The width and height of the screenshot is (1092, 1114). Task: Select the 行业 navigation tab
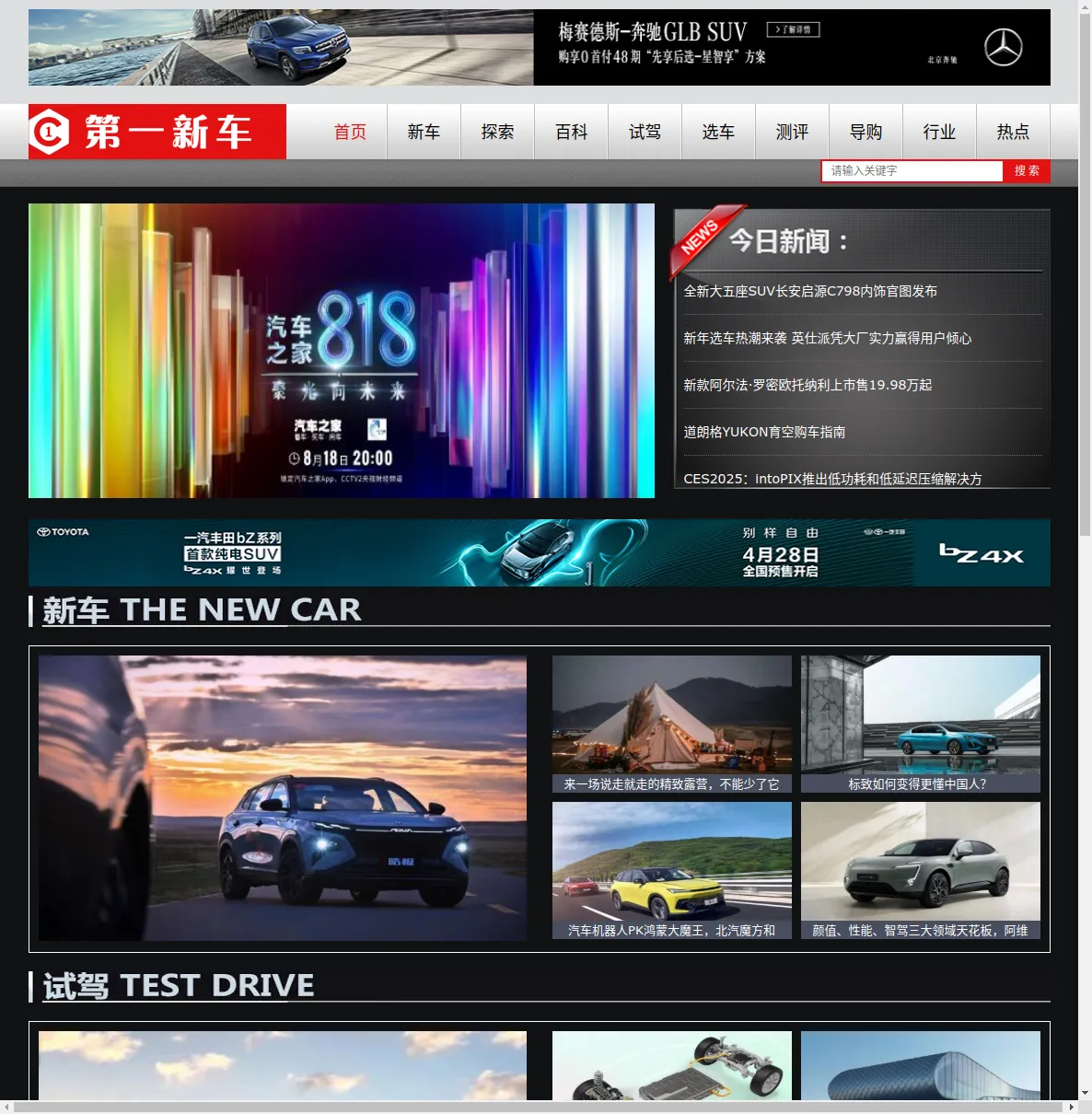point(939,132)
